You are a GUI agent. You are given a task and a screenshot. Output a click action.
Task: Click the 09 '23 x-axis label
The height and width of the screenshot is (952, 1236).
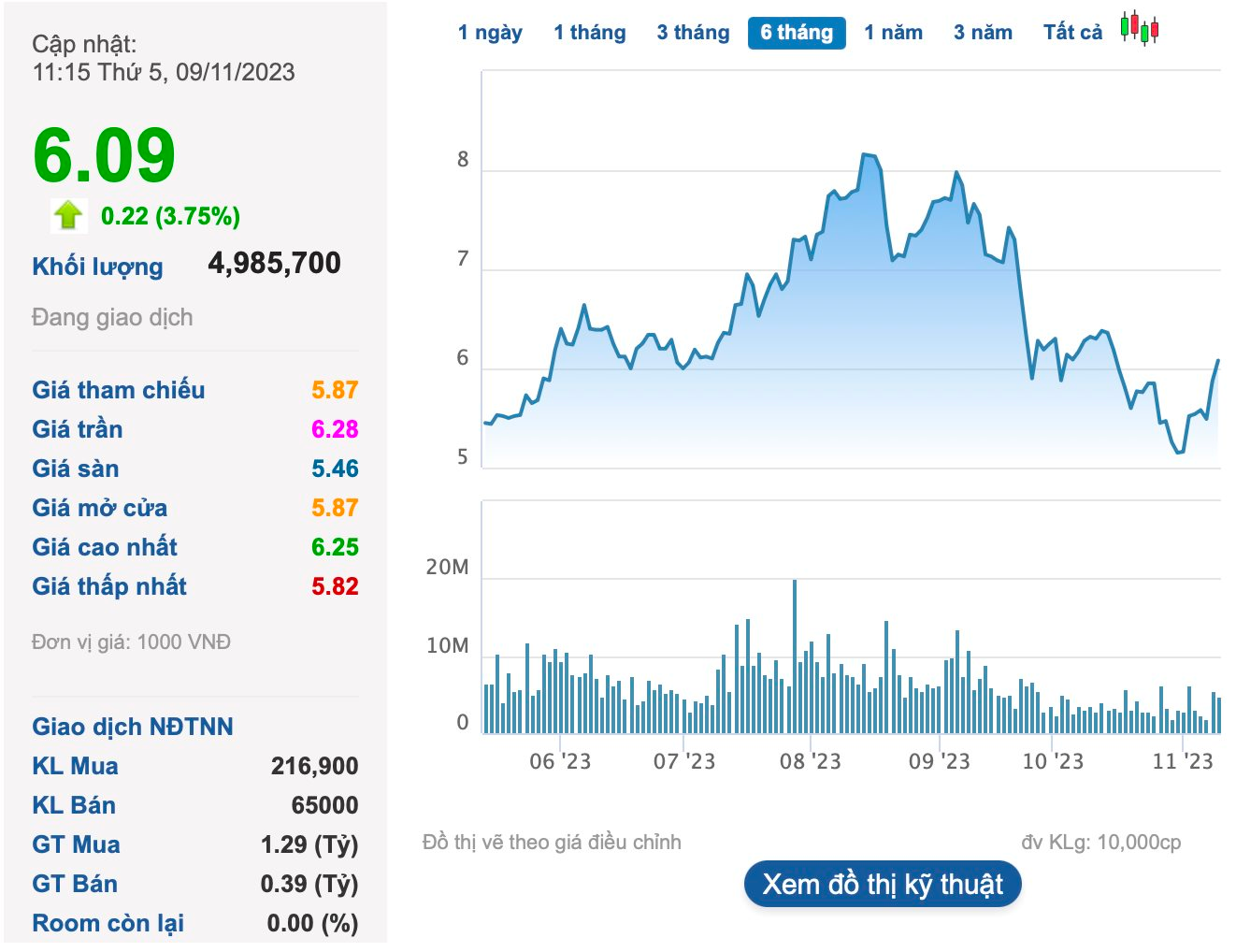click(939, 761)
